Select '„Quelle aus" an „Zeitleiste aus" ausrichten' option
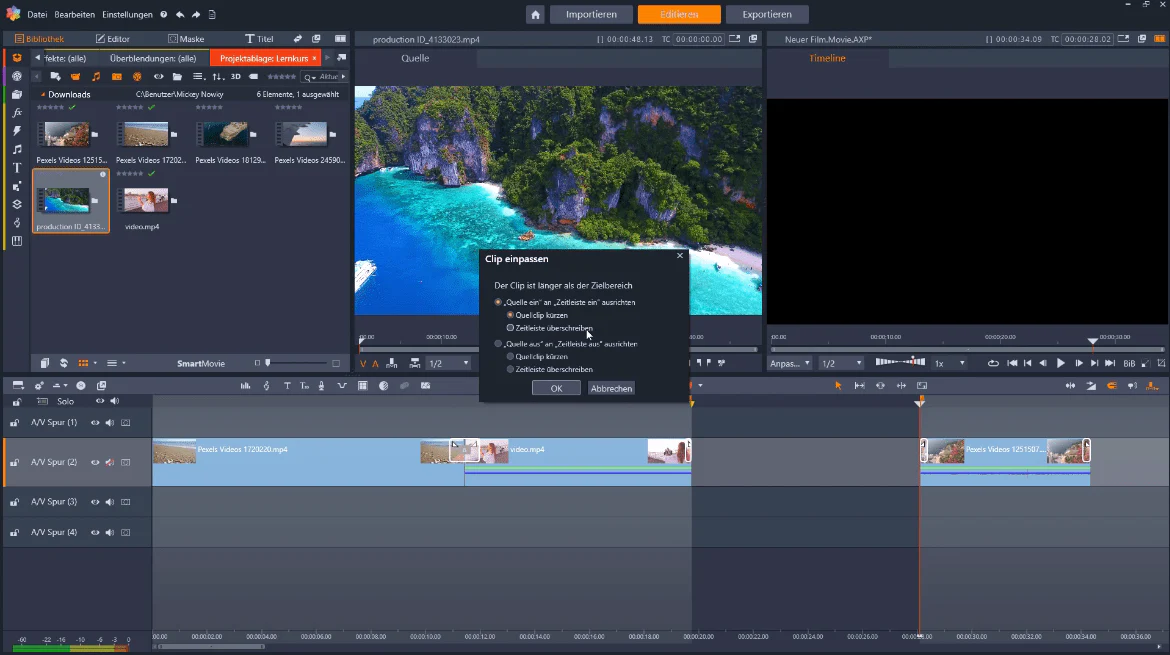 pyautogui.click(x=566, y=344)
